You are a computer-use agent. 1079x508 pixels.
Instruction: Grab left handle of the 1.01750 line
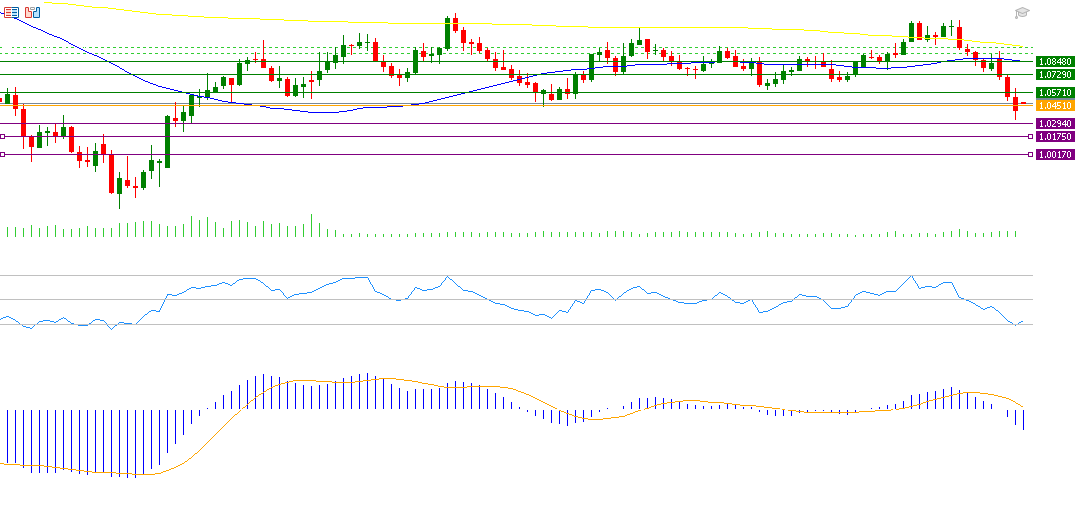point(3,136)
